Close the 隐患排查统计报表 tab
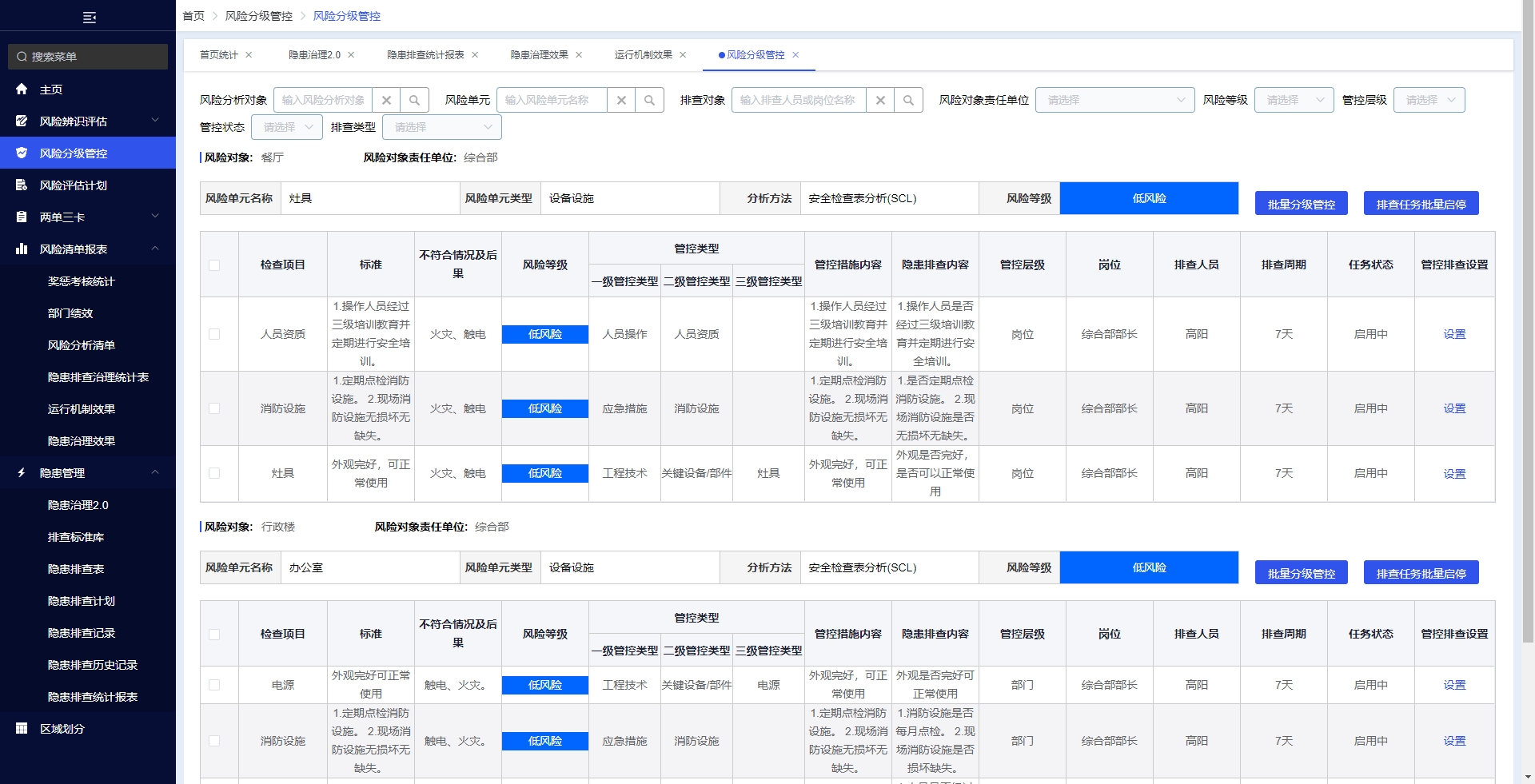This screenshot has width=1535, height=784. click(x=475, y=55)
